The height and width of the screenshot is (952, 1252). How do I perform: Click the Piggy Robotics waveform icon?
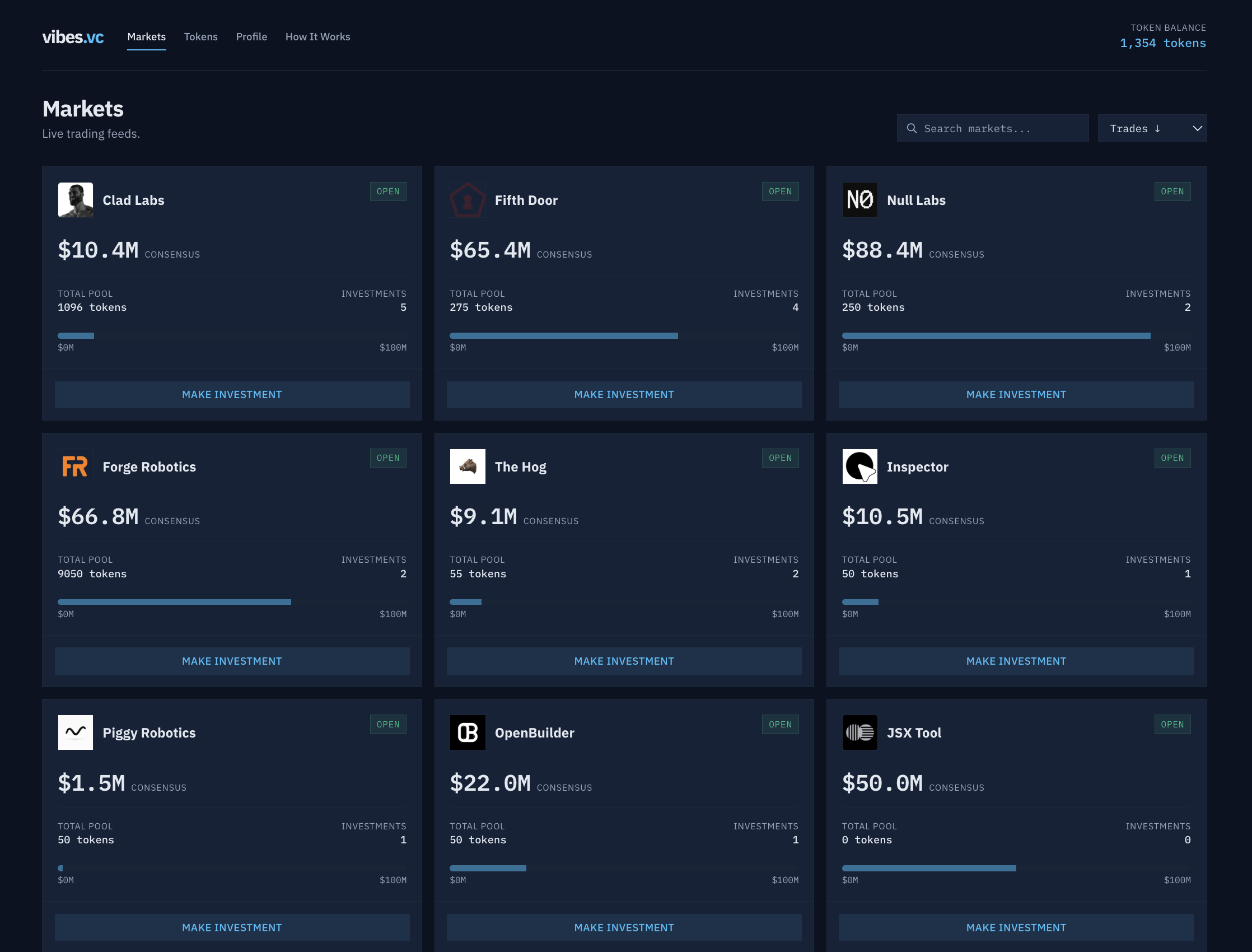76,732
